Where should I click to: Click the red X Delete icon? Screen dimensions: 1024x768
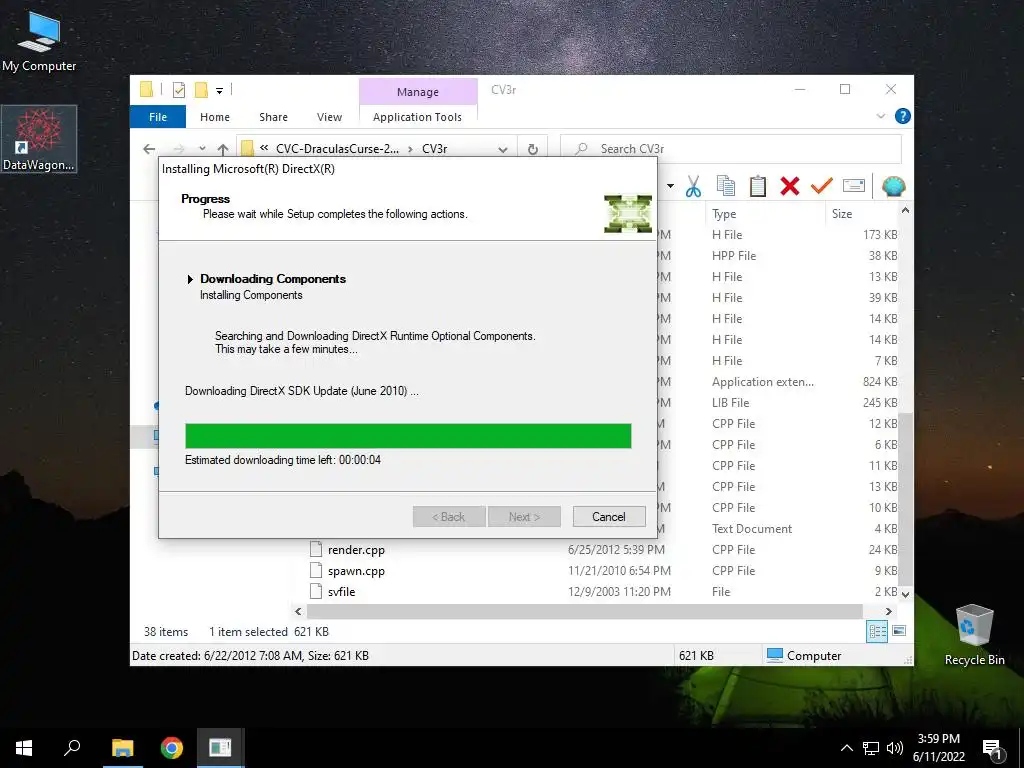click(x=790, y=186)
